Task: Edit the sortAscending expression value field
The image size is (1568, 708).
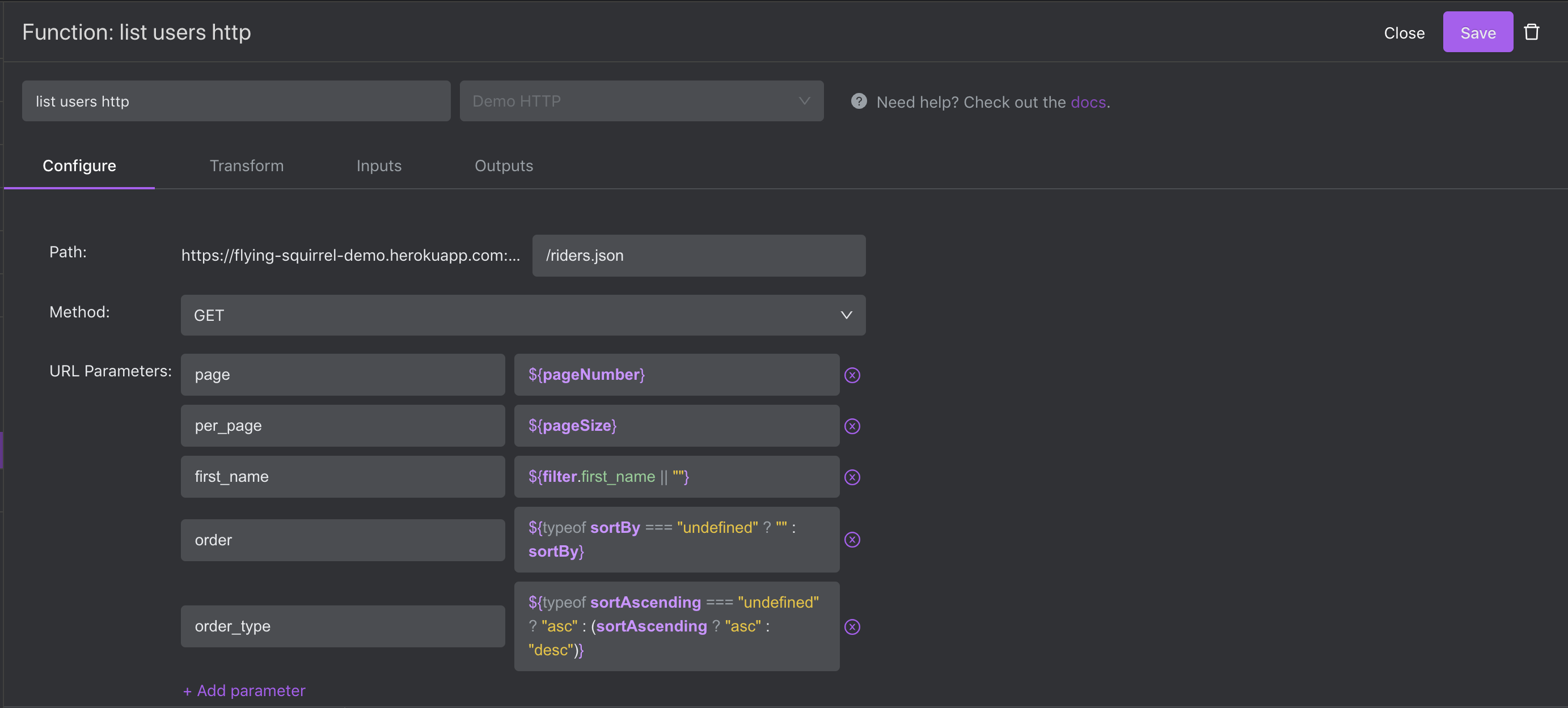Action: point(677,626)
